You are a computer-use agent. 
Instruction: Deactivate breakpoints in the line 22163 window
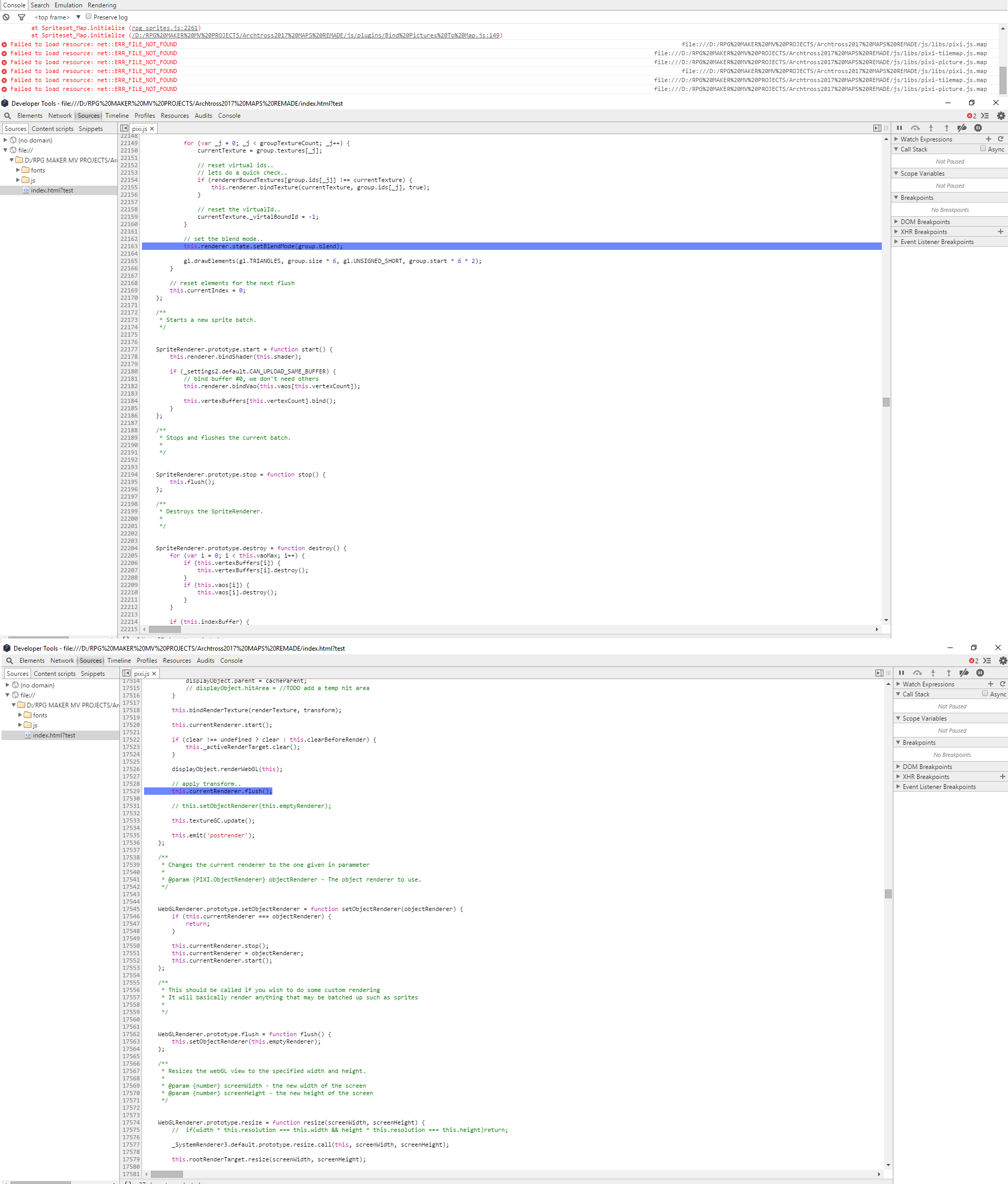point(962,128)
